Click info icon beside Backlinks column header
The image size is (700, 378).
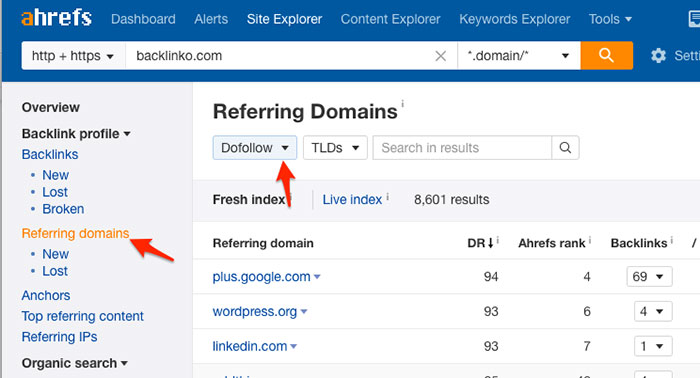pos(671,241)
